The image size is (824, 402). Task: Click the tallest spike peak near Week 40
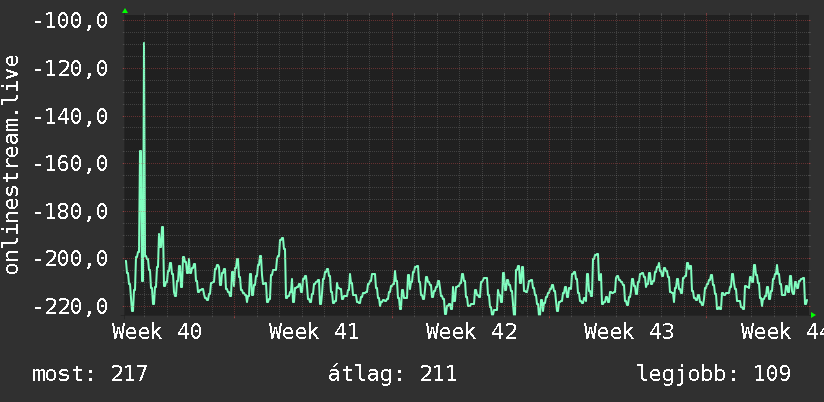coord(143,43)
